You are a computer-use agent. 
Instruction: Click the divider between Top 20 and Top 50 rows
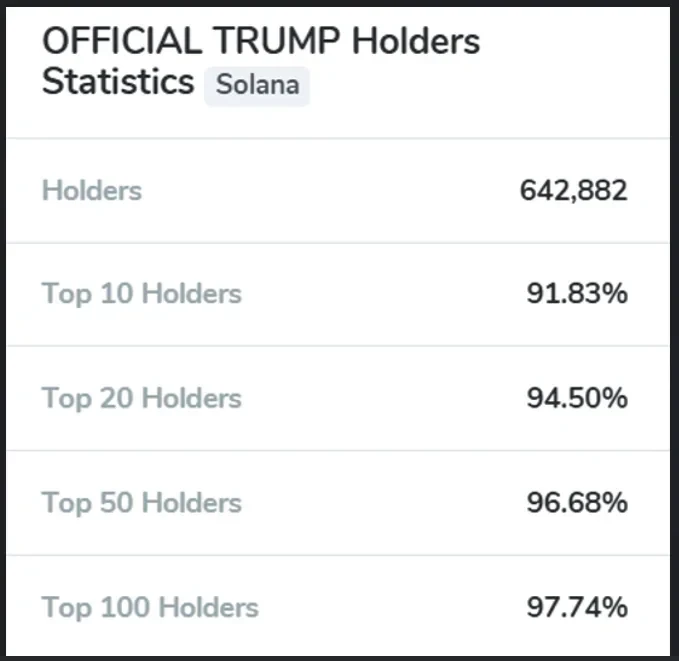pos(339,450)
